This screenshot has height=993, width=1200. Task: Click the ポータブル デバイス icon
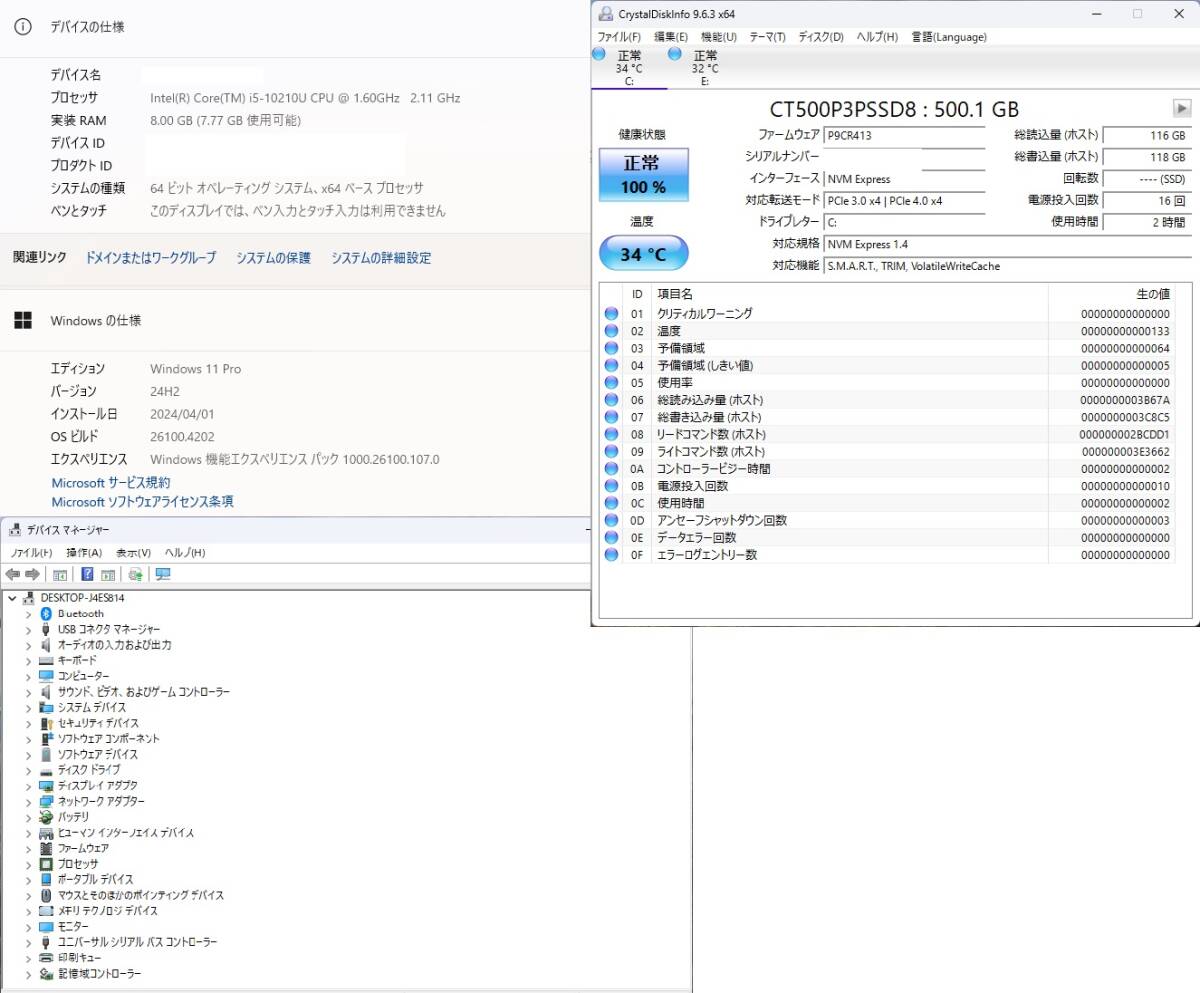coord(46,879)
